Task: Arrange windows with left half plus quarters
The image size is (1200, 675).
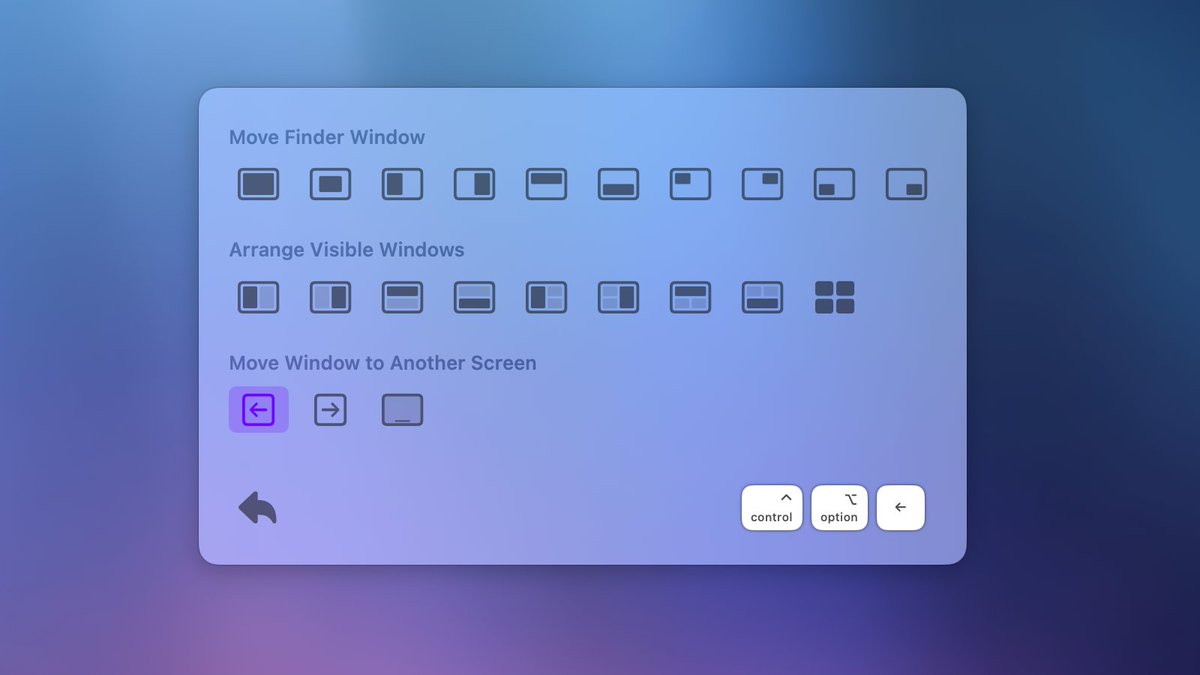Action: 546,297
